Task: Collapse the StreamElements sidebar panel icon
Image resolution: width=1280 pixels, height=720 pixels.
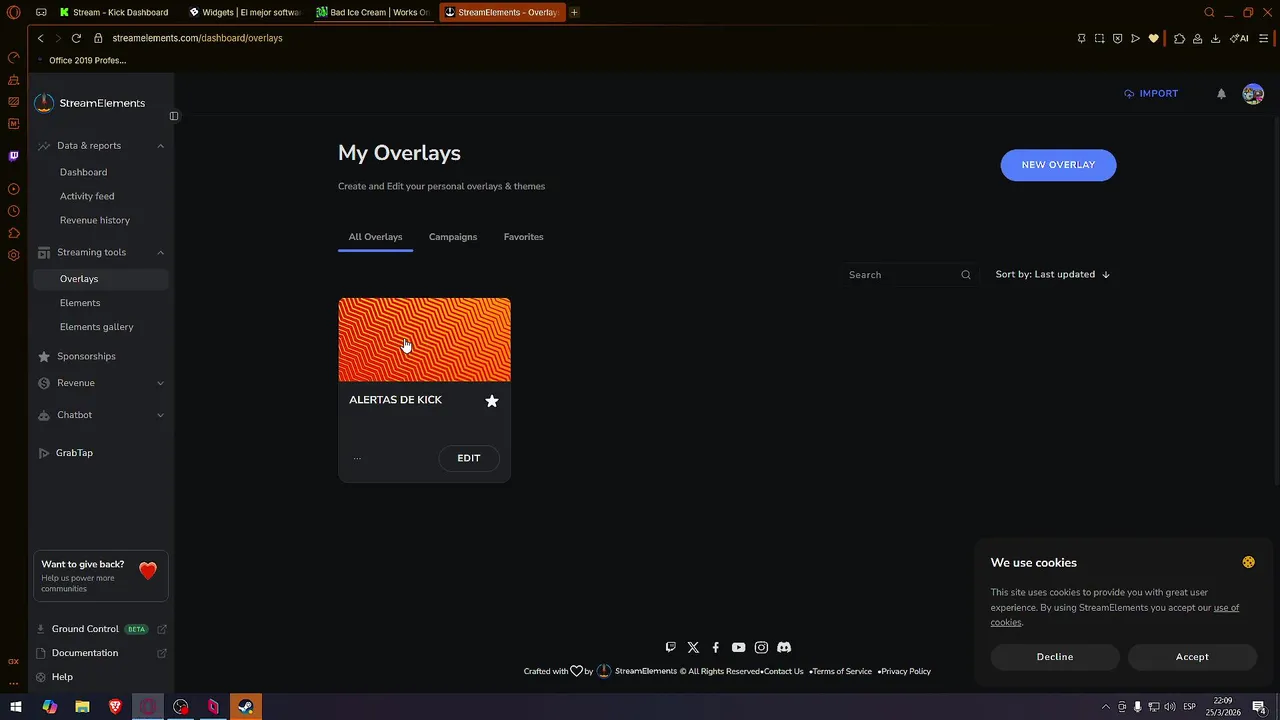Action: point(174,116)
